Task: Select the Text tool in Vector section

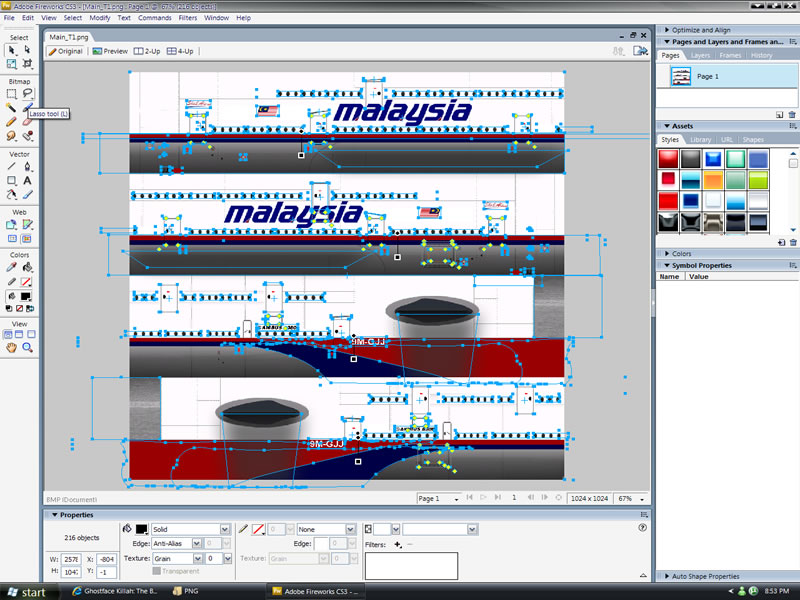Action: coord(28,181)
